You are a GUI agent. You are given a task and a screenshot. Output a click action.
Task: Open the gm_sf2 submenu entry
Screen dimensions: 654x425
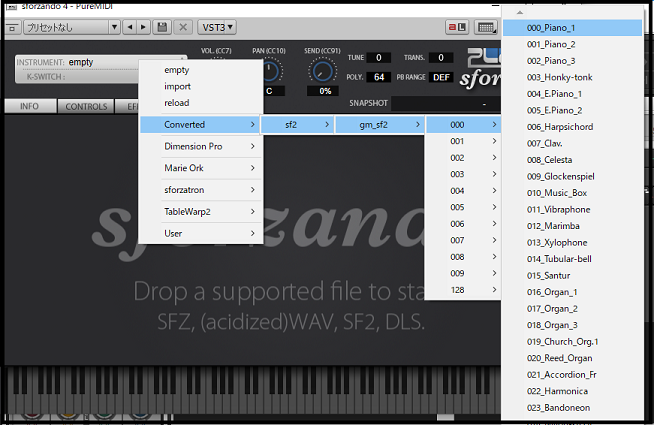pos(380,125)
